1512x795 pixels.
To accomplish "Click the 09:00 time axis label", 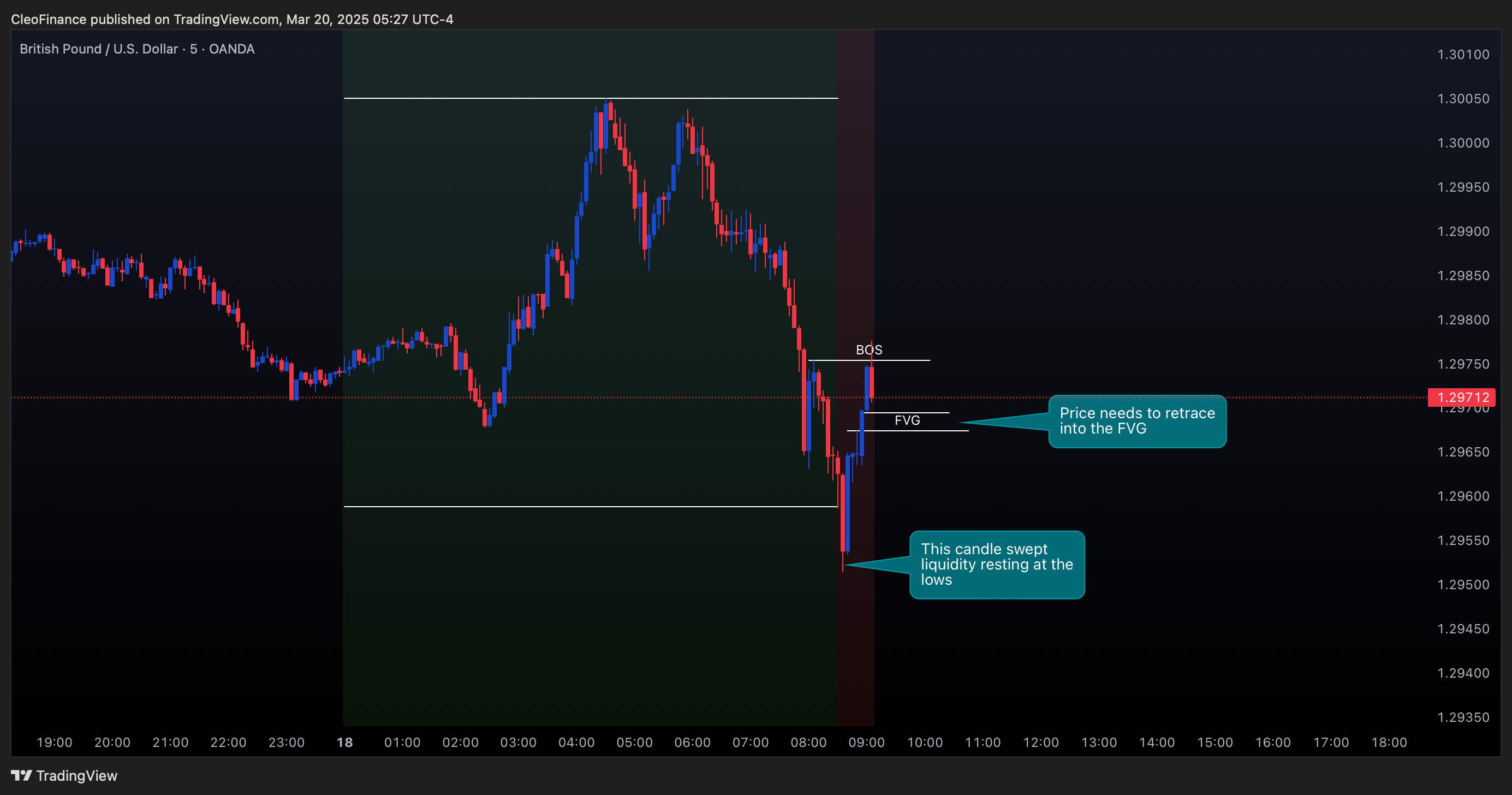I will tap(866, 742).
